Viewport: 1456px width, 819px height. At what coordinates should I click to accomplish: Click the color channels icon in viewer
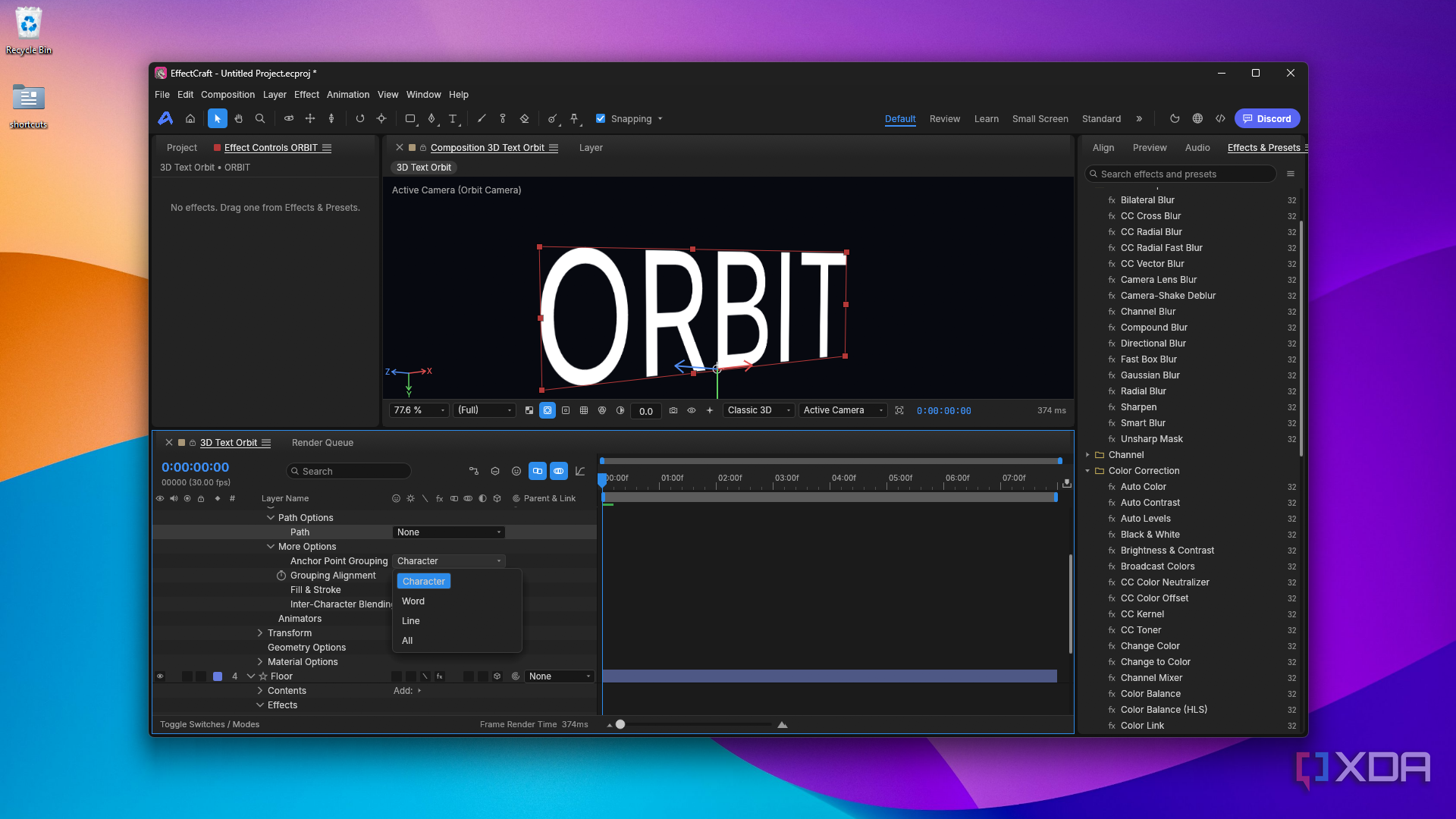(602, 410)
